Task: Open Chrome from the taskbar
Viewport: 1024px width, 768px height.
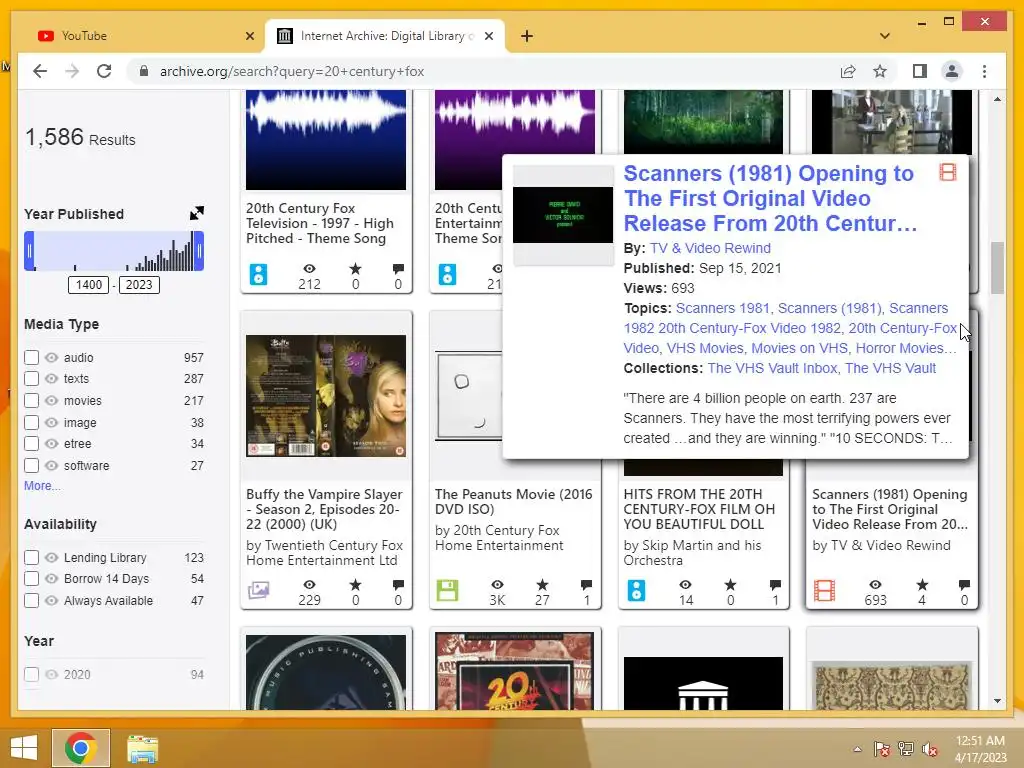Action: [81, 748]
